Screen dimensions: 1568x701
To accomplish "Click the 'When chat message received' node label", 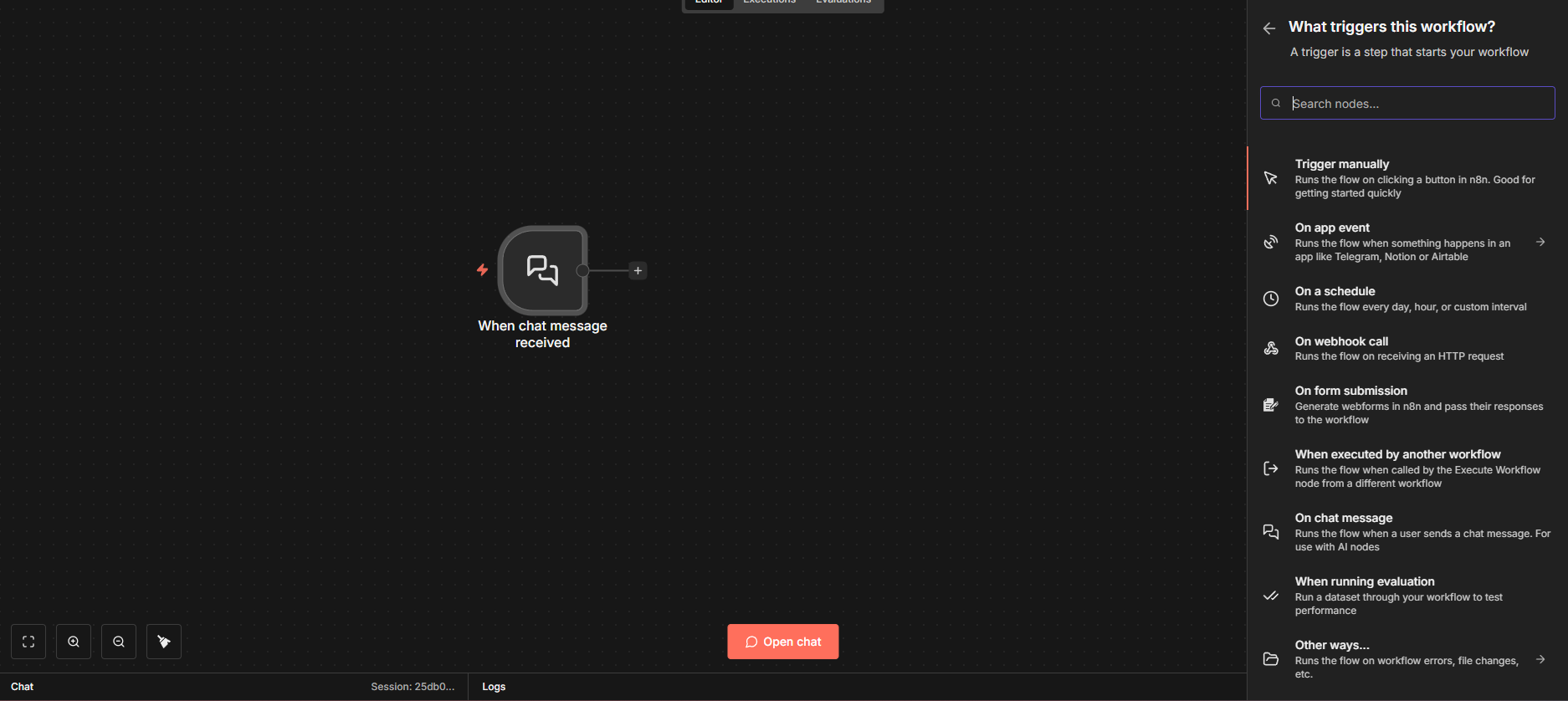I will coord(543,334).
